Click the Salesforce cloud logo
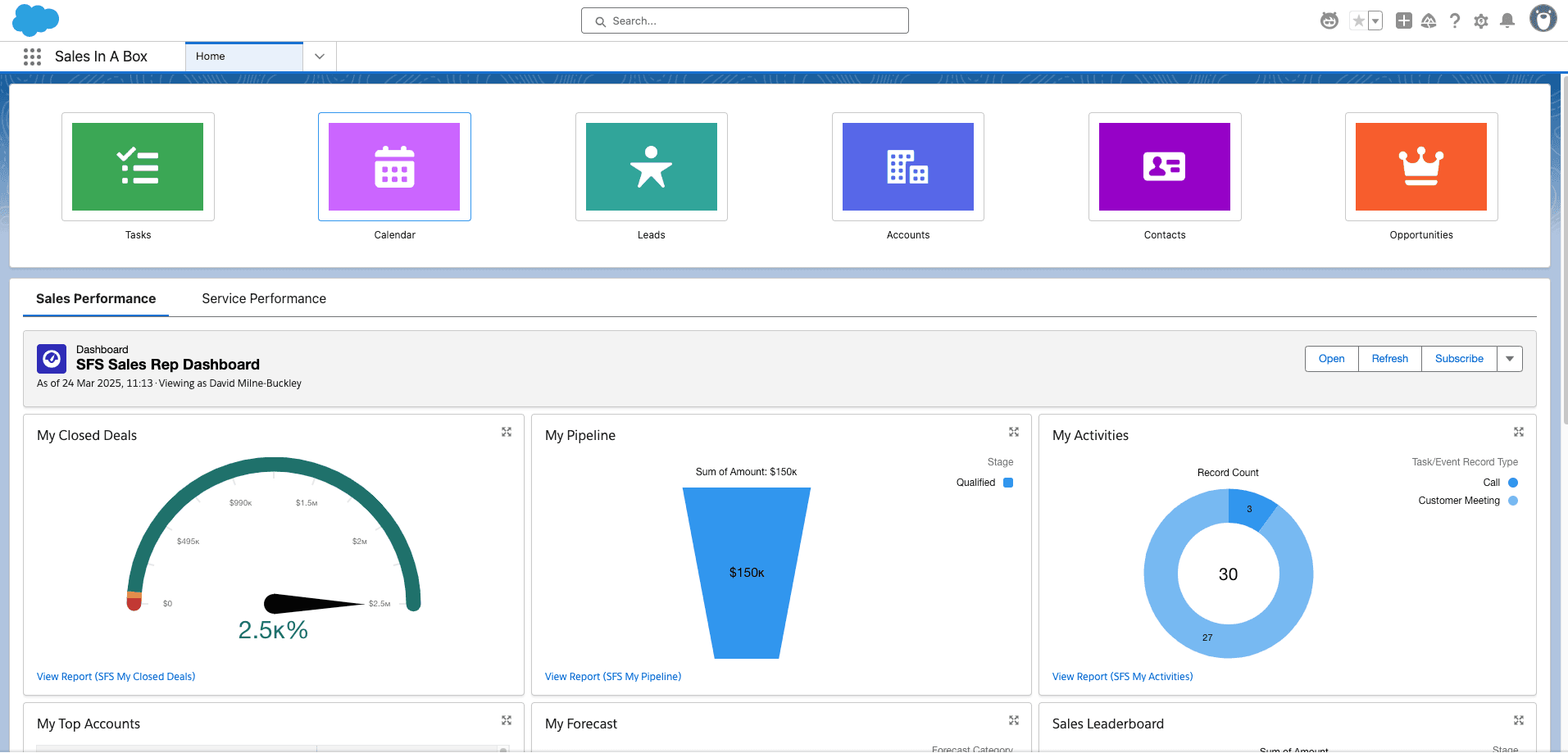1568x753 pixels. (x=35, y=20)
